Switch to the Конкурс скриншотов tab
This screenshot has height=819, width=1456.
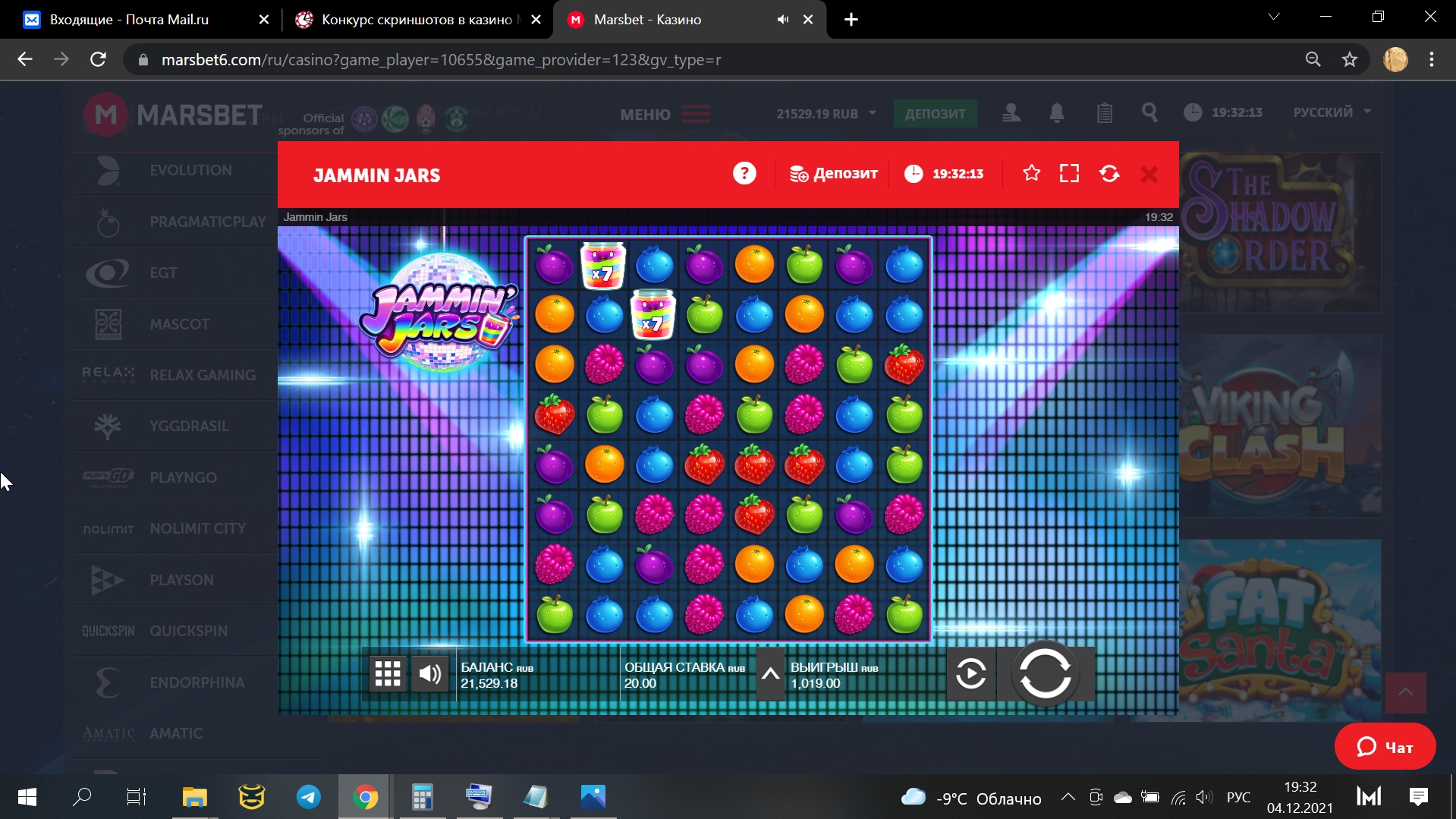[416, 20]
